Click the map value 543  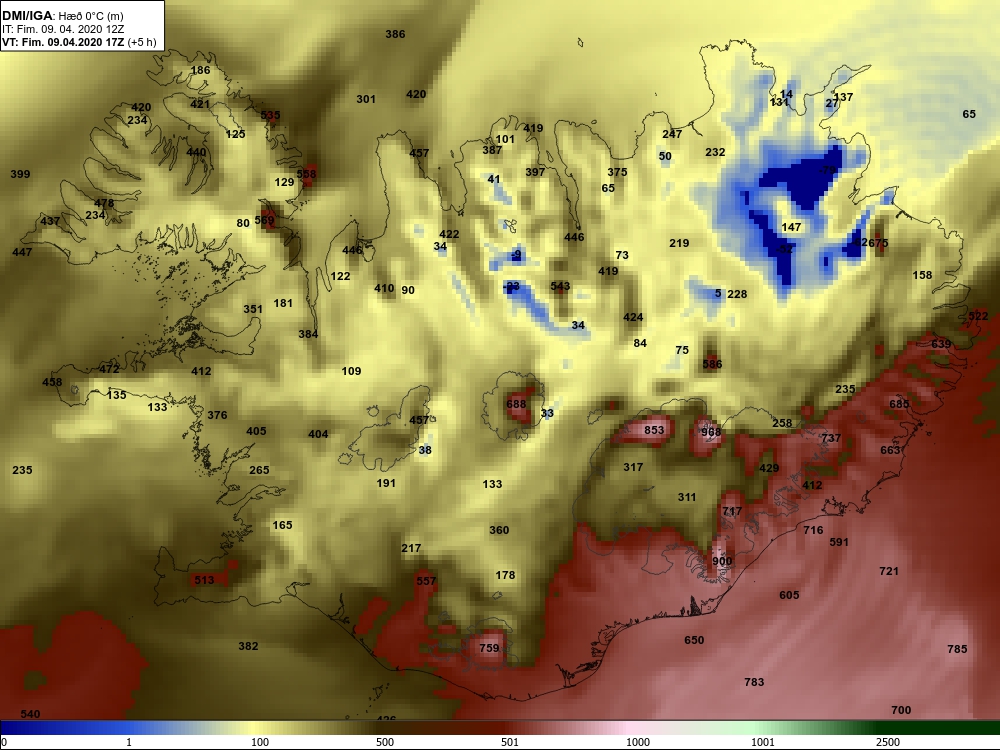[x=561, y=286]
